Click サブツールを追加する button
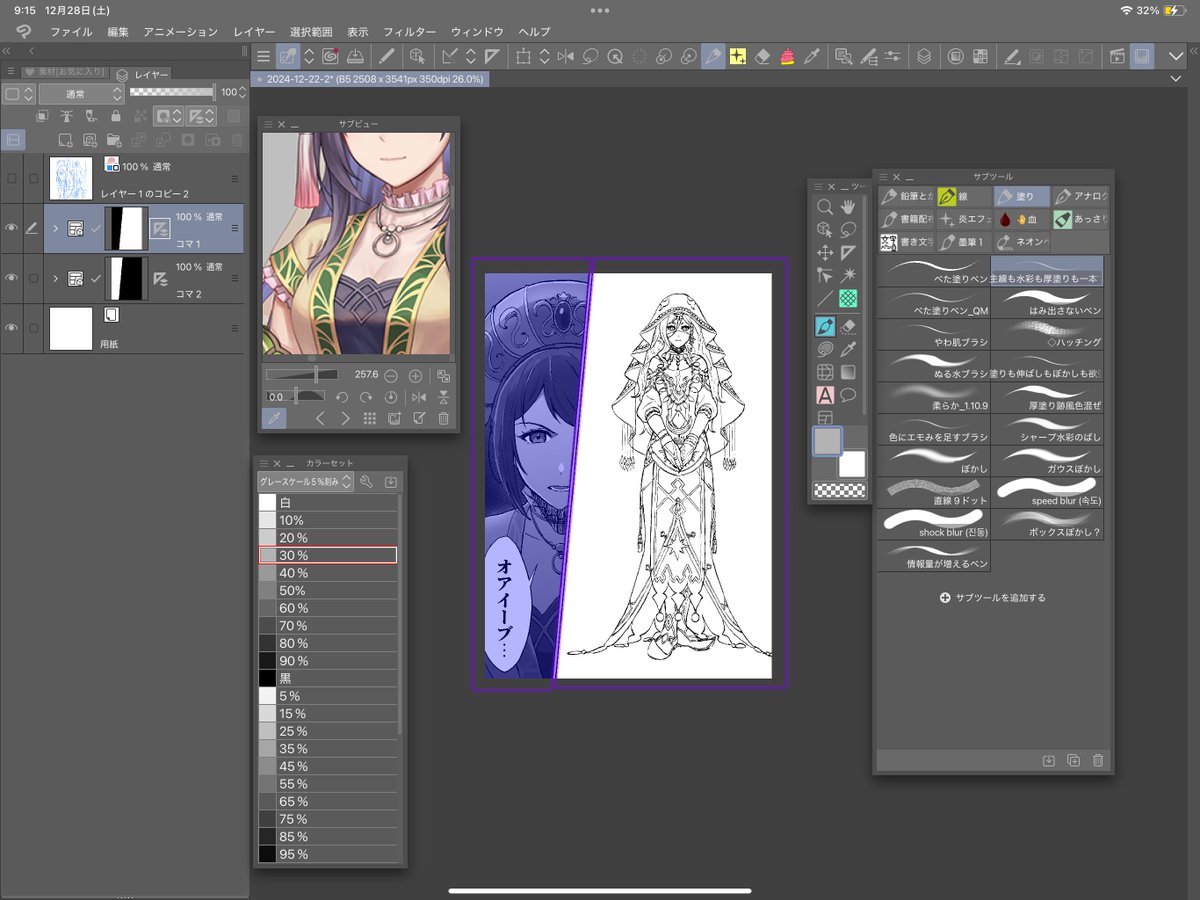The image size is (1200, 900). pos(993,598)
